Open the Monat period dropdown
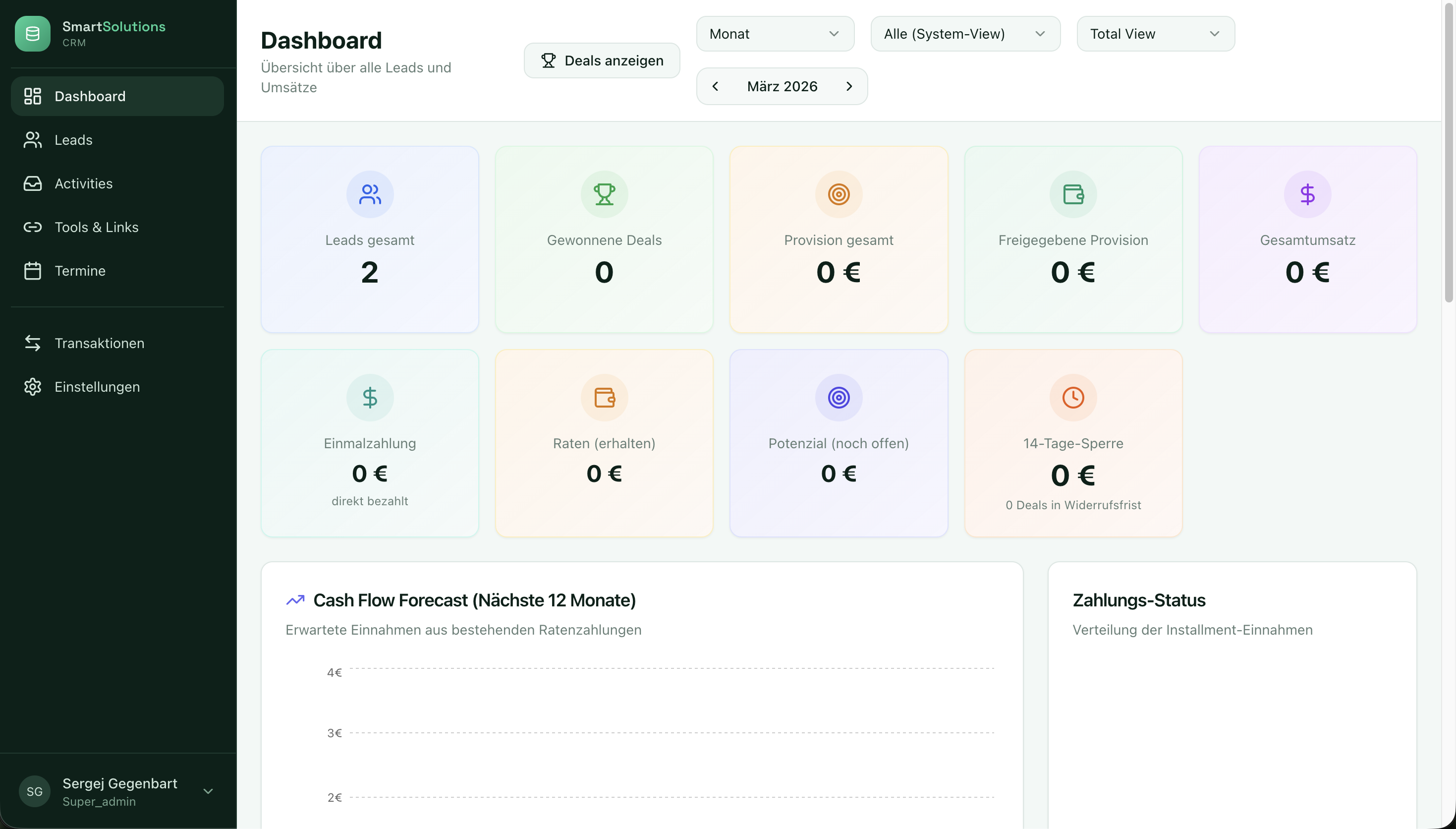 pyautogui.click(x=775, y=34)
